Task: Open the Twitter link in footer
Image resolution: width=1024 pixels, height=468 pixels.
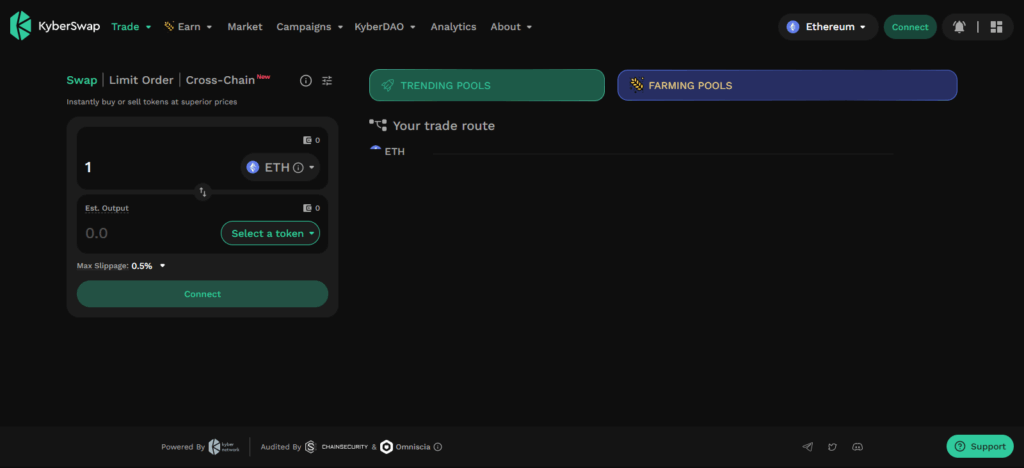Action: point(833,447)
